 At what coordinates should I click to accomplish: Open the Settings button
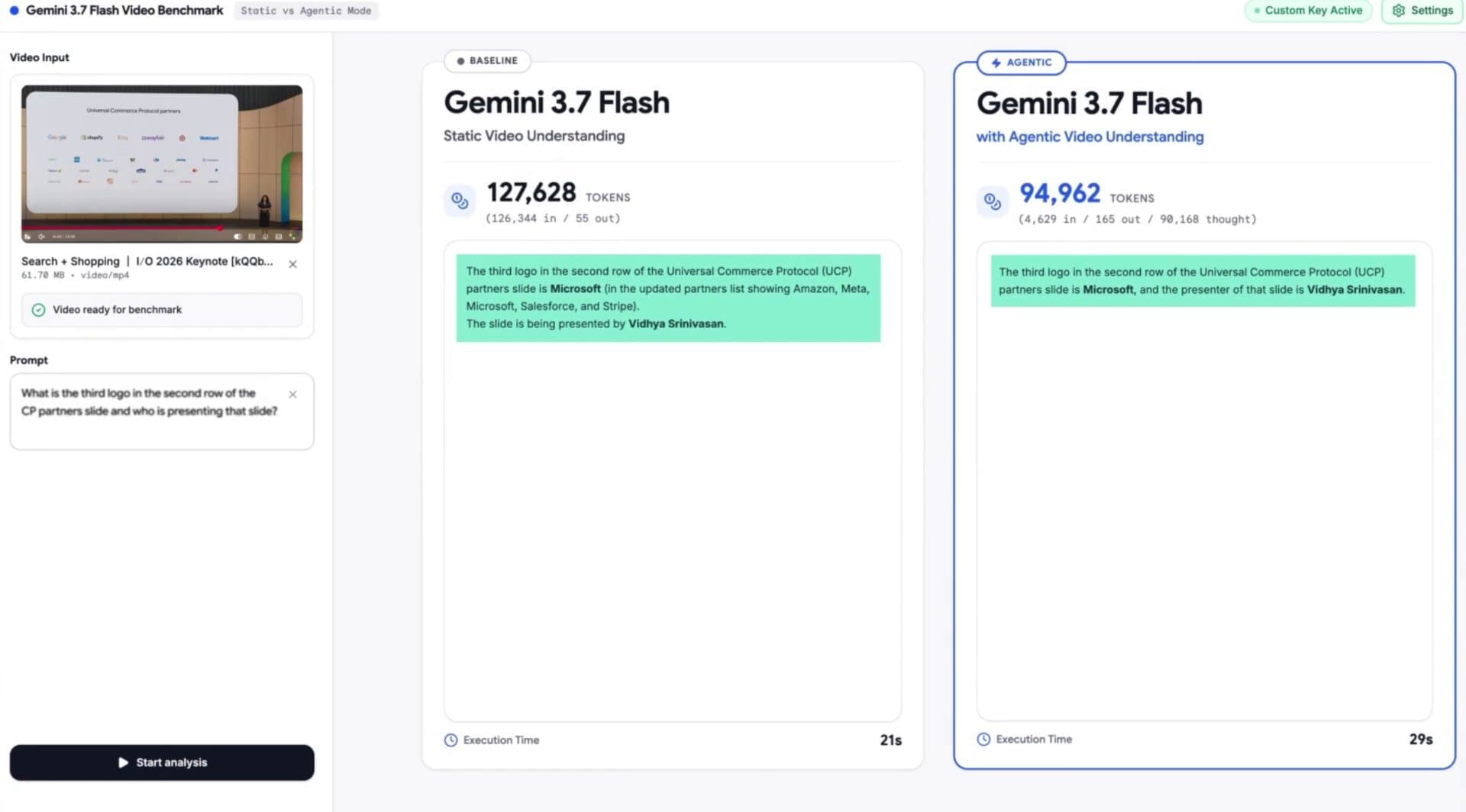point(1422,11)
